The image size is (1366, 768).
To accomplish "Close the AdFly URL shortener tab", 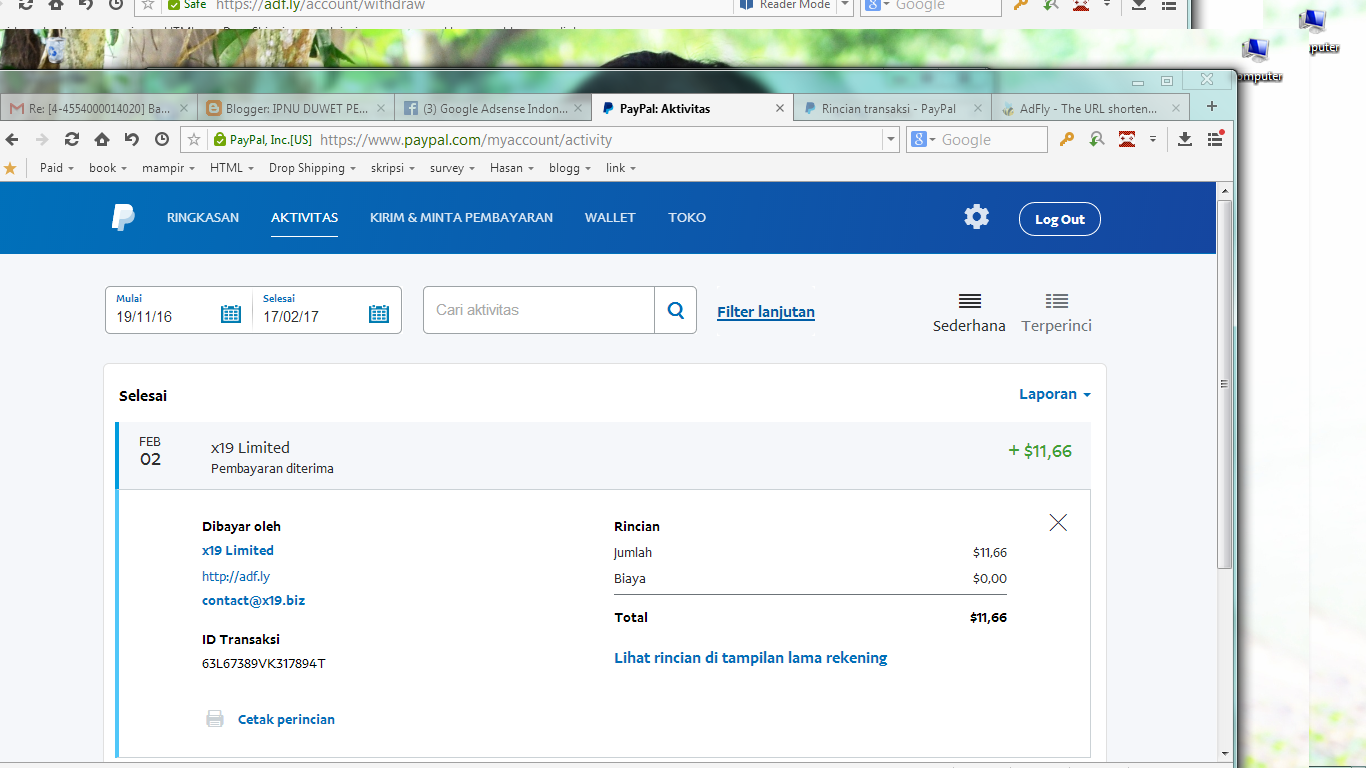I will pos(1175,108).
